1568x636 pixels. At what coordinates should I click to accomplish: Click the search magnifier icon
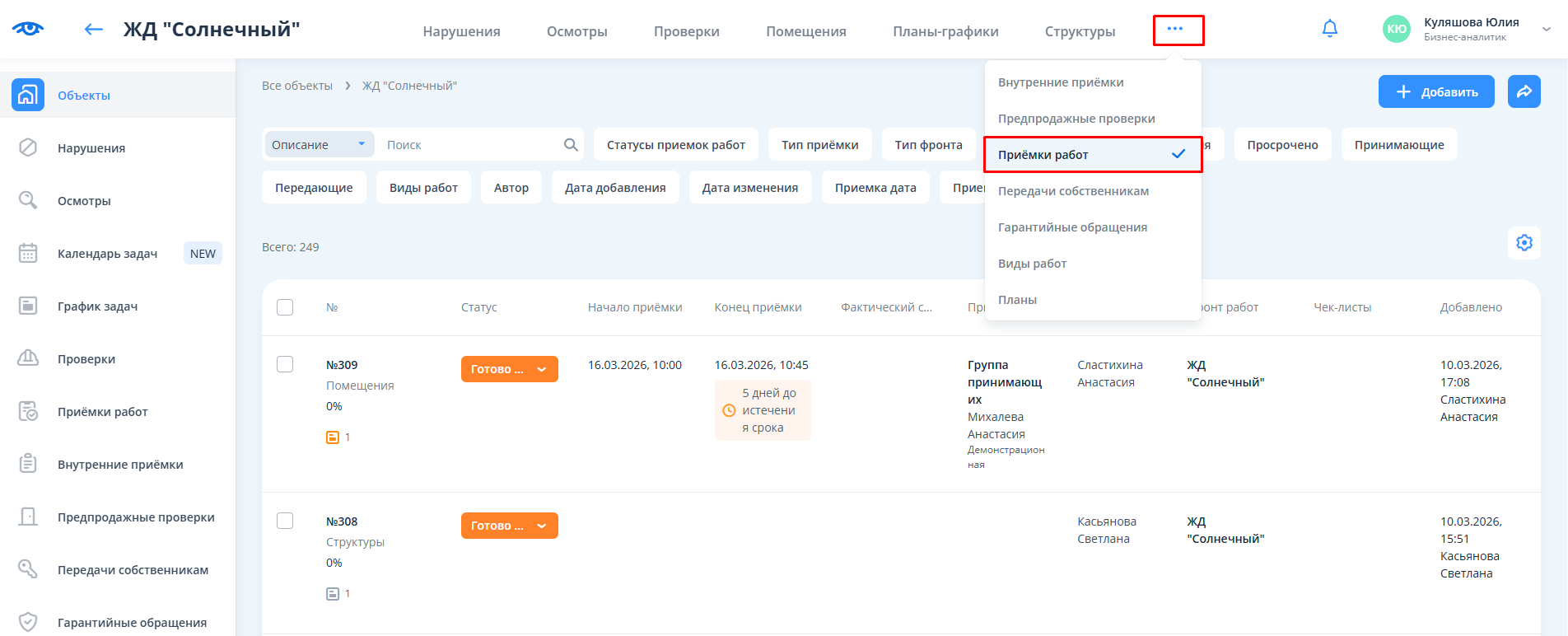click(x=571, y=145)
